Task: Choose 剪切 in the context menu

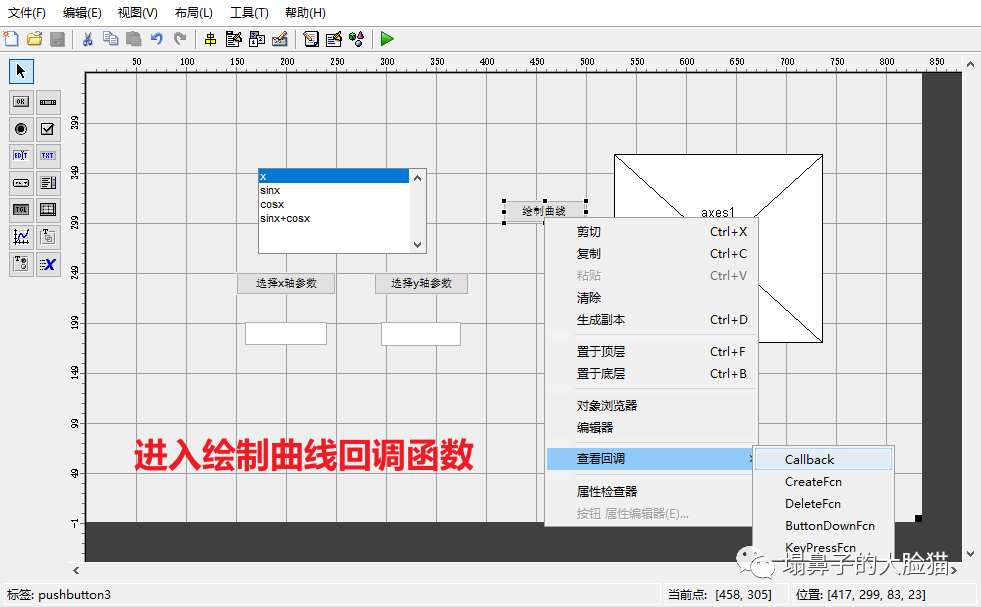Action: tap(651, 232)
